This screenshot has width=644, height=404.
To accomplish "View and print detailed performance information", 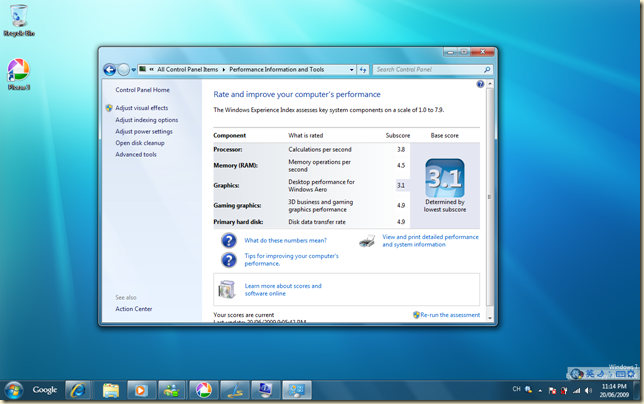I will tap(430, 241).
